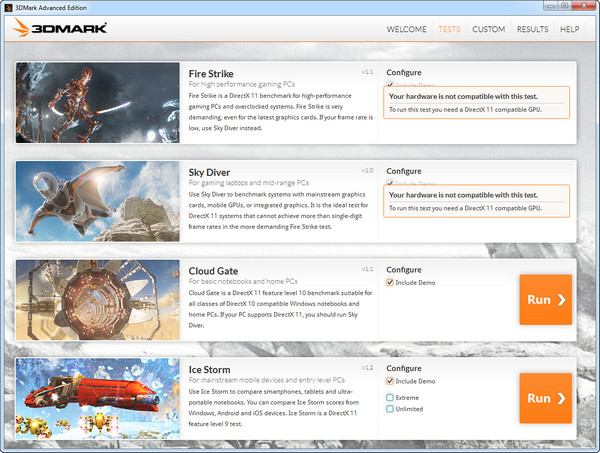Image resolution: width=600 pixels, height=453 pixels.
Task: Open the Welcome tab
Action: [407, 29]
